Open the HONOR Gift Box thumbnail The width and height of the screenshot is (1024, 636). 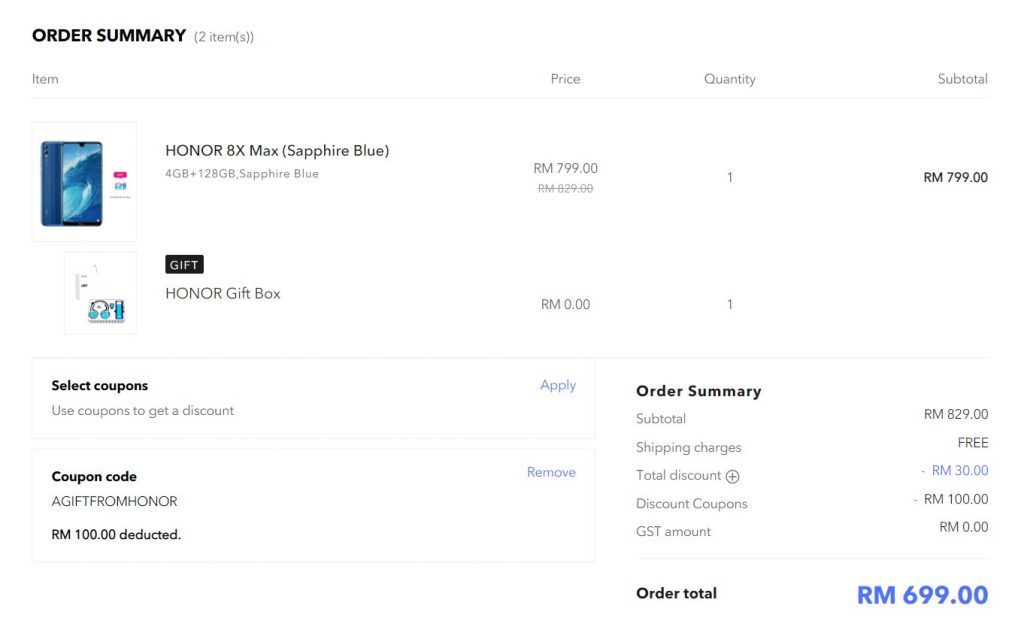pos(101,293)
